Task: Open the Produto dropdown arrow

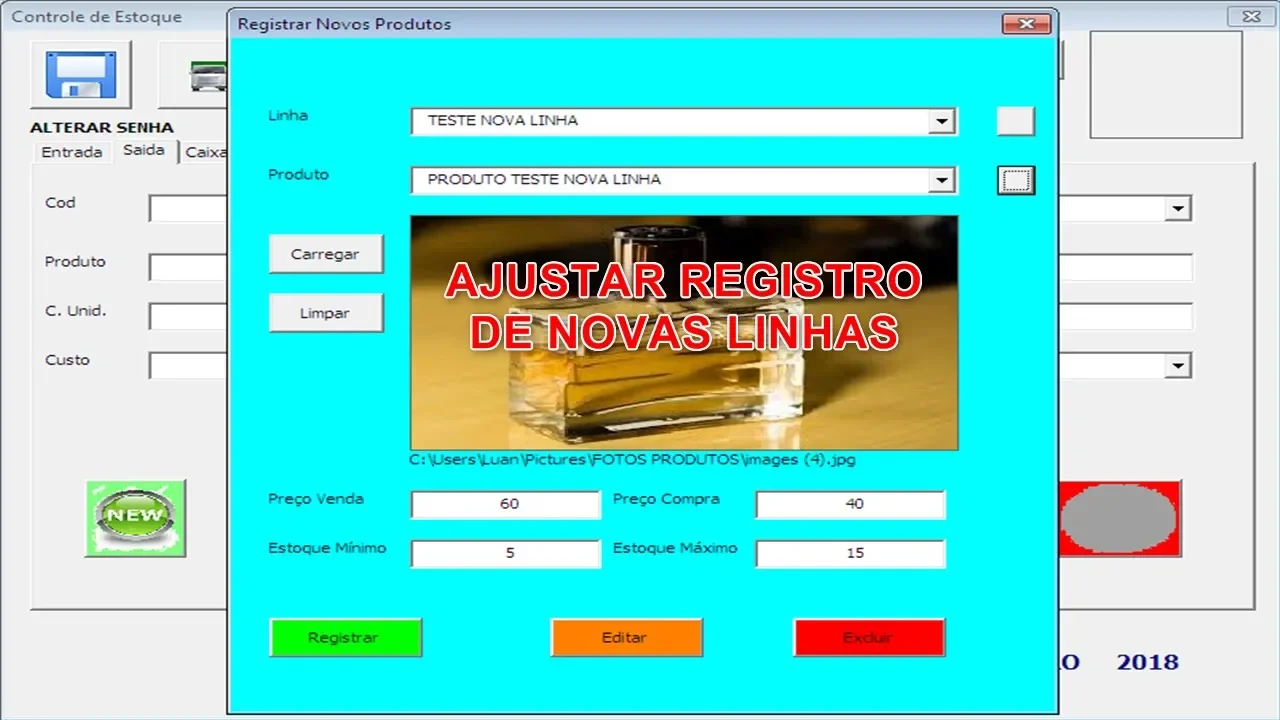Action: pyautogui.click(x=941, y=180)
